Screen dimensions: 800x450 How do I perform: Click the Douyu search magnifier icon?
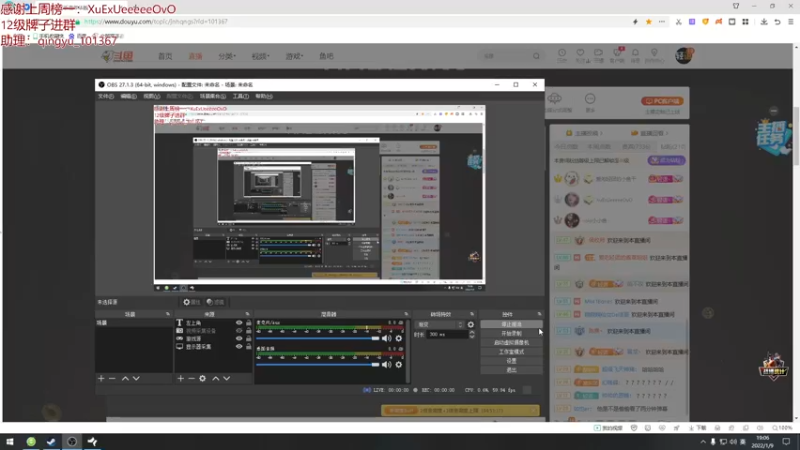536,56
